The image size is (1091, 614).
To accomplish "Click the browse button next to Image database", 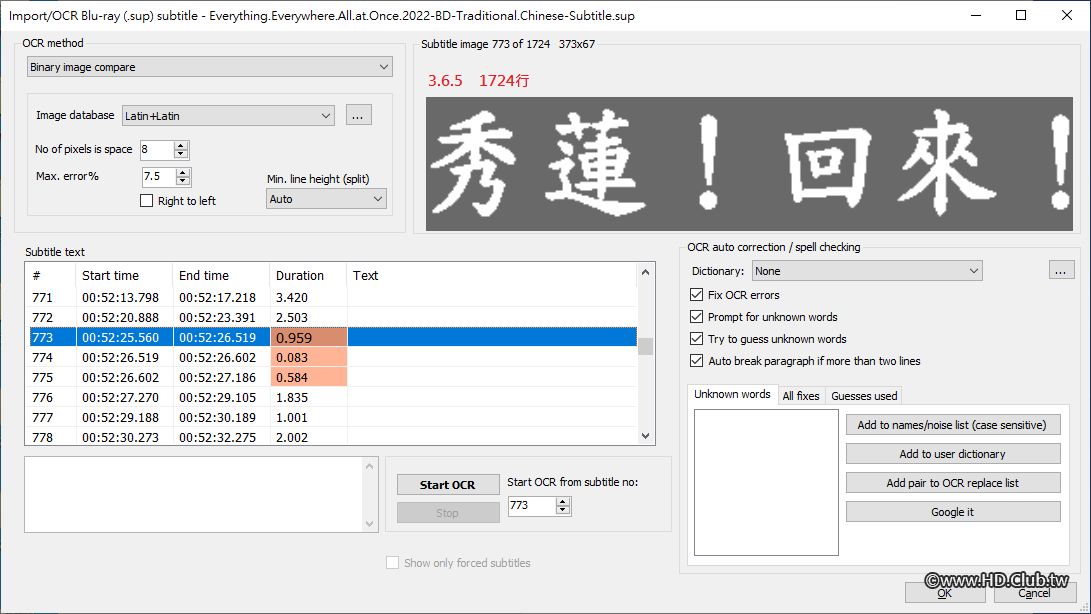I will point(358,116).
